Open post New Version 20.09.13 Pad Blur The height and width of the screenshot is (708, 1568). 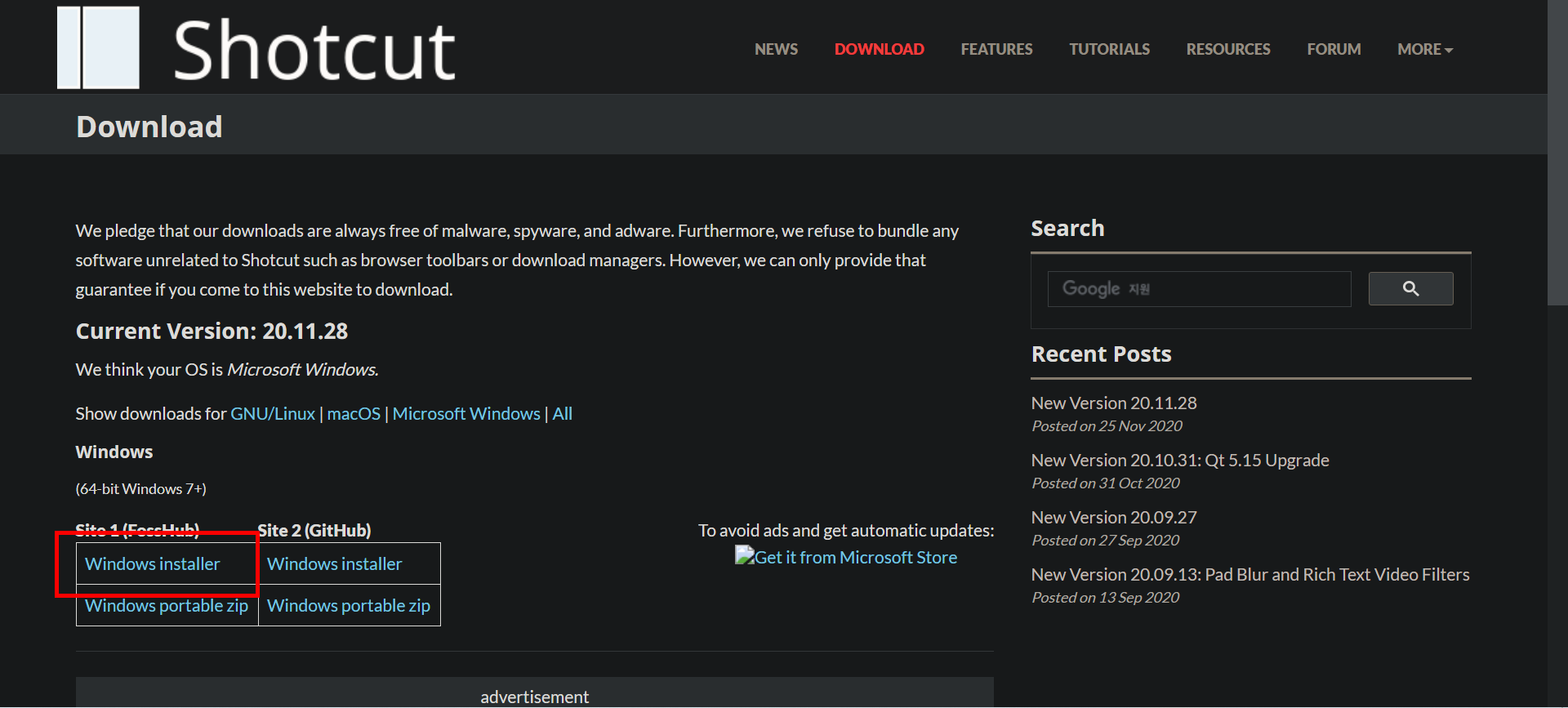tap(1250, 575)
